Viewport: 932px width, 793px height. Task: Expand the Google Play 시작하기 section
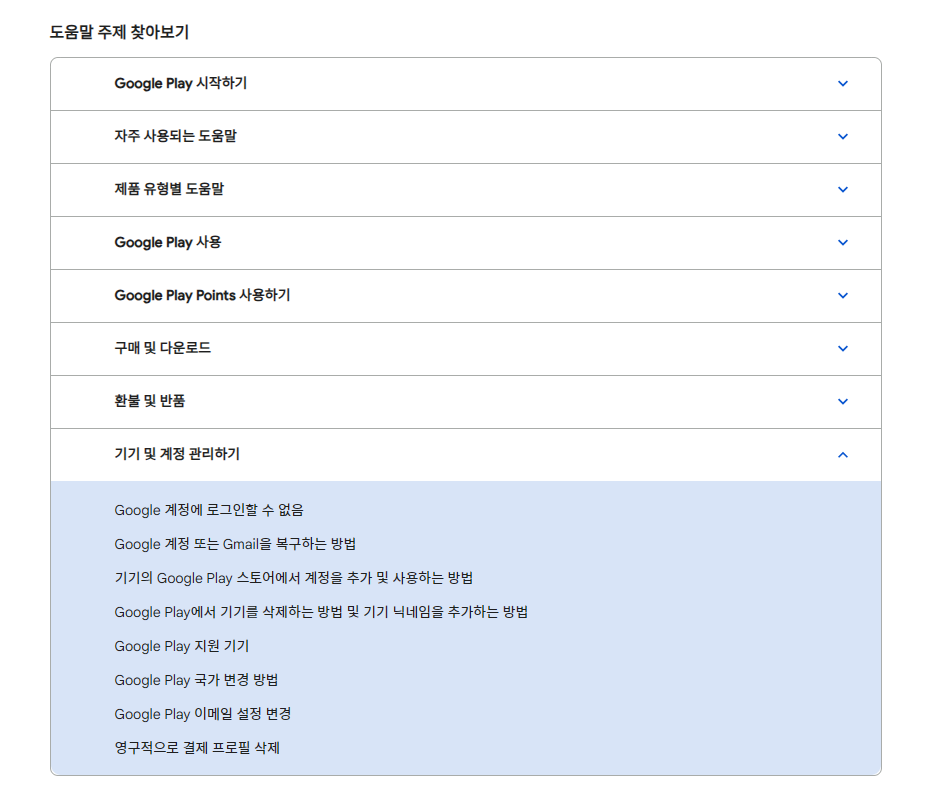tap(465, 84)
